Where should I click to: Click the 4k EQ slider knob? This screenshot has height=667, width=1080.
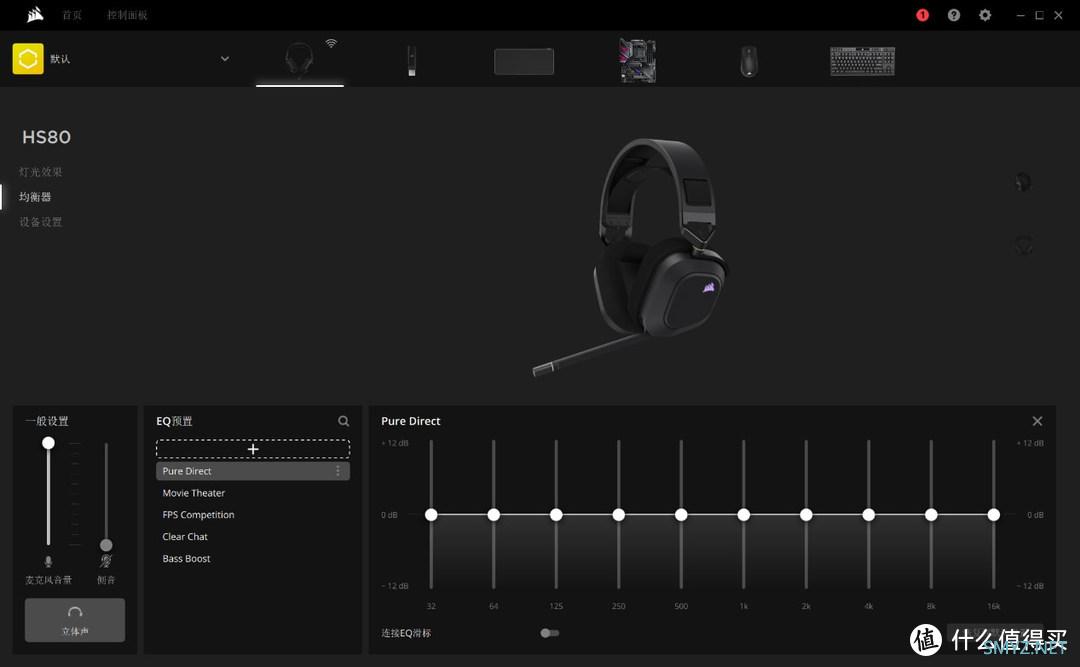tap(869, 515)
